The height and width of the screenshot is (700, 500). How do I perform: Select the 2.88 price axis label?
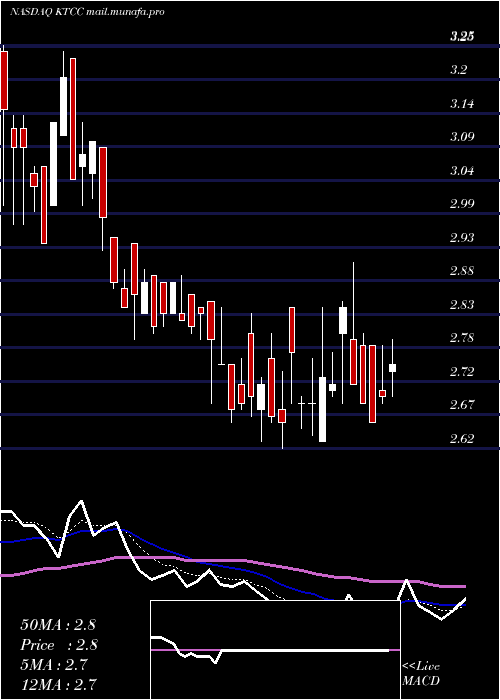coord(462,271)
